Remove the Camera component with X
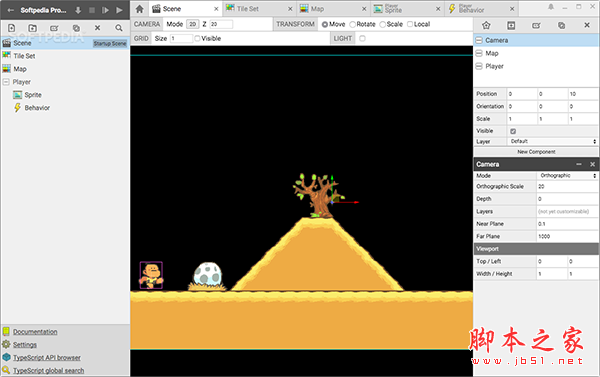Screen dimensions: 600x377 coord(592,164)
